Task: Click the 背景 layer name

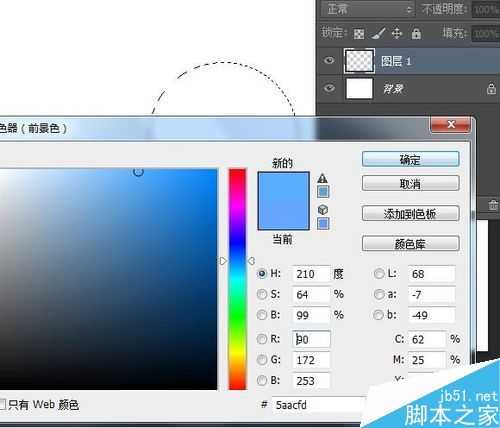Action: 393,89
